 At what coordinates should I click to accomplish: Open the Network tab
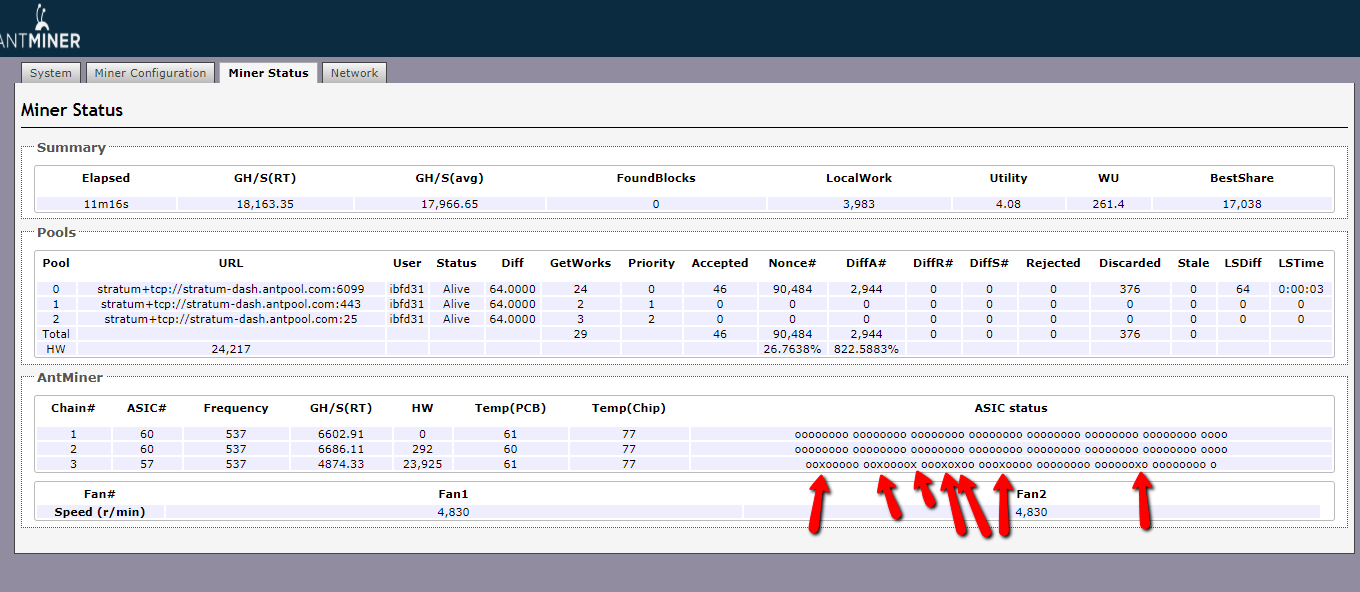[354, 73]
